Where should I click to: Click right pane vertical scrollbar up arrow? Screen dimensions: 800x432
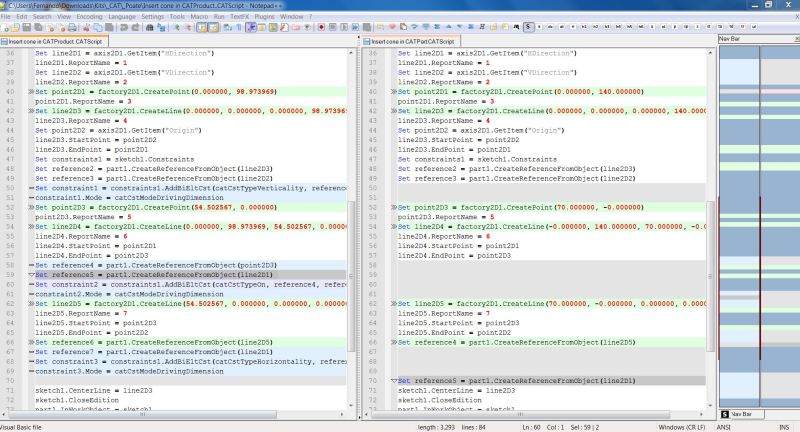710,53
